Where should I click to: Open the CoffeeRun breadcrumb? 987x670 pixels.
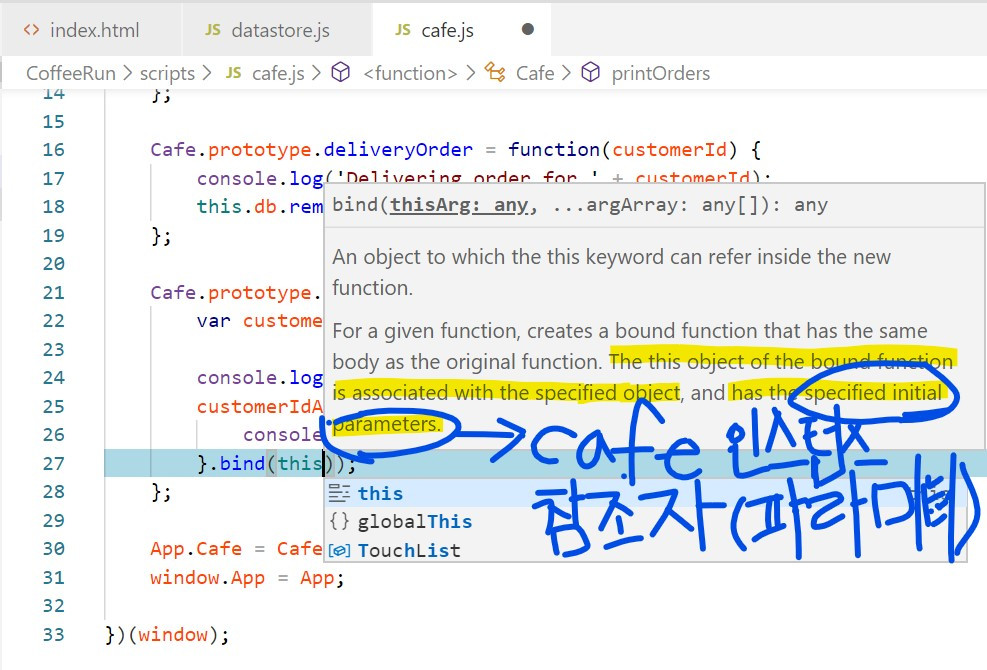click(70, 73)
